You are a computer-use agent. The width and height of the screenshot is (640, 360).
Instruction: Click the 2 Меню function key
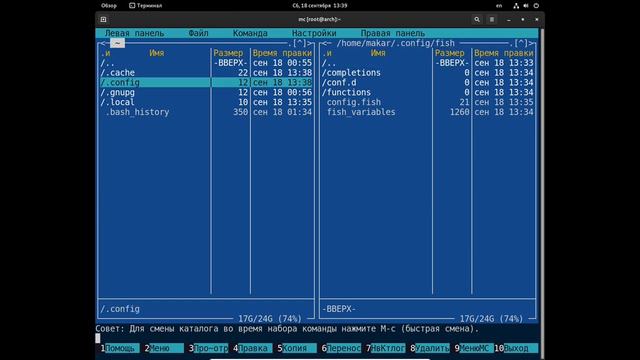click(x=164, y=348)
